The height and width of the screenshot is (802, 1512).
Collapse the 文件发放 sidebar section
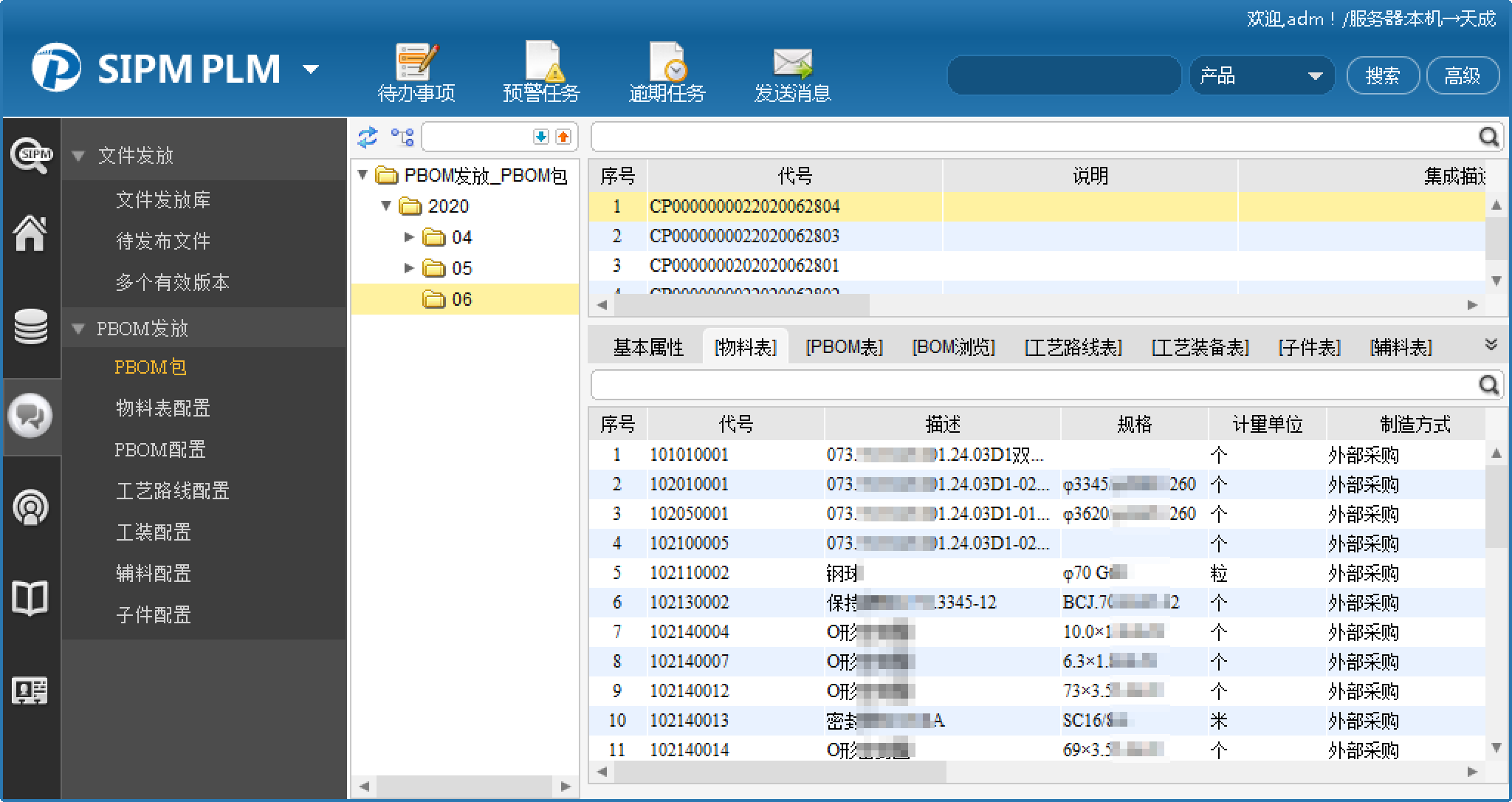click(x=78, y=156)
